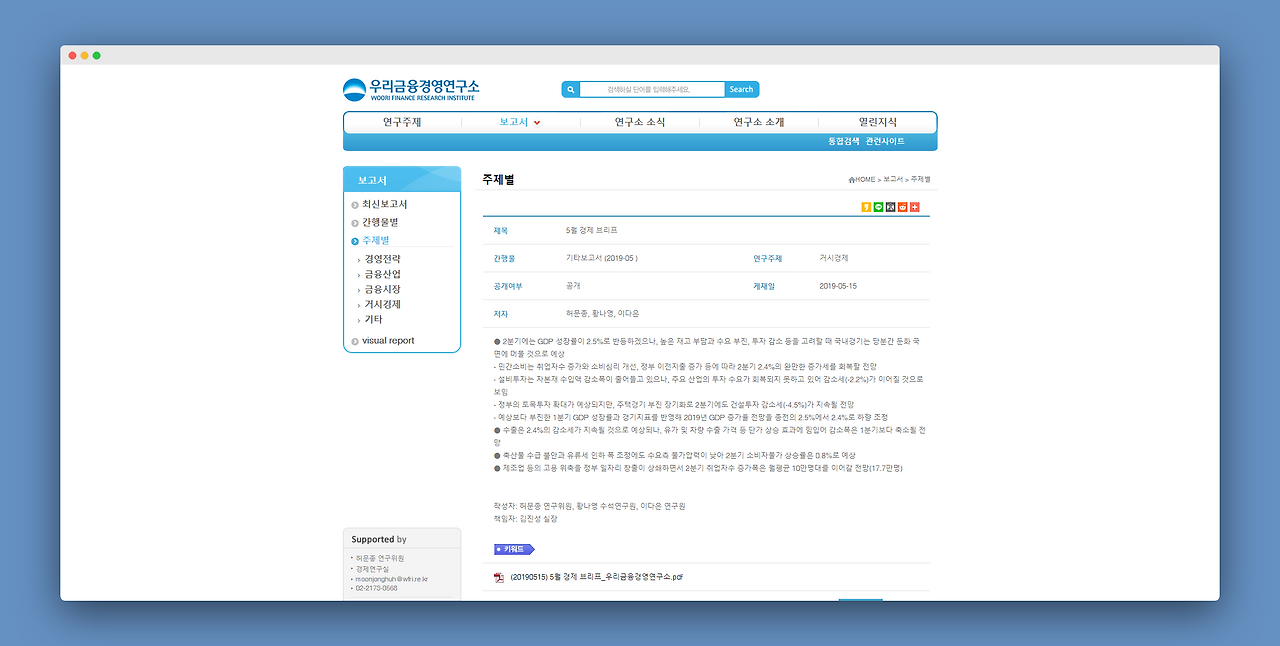Click the magnifier icon in search bar
Screen dimensions: 1280x646
[x=571, y=89]
